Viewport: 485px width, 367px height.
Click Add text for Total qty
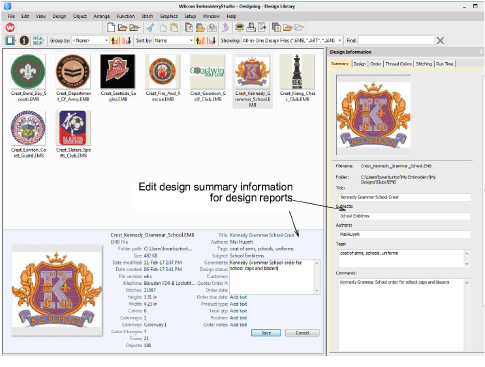238,311
